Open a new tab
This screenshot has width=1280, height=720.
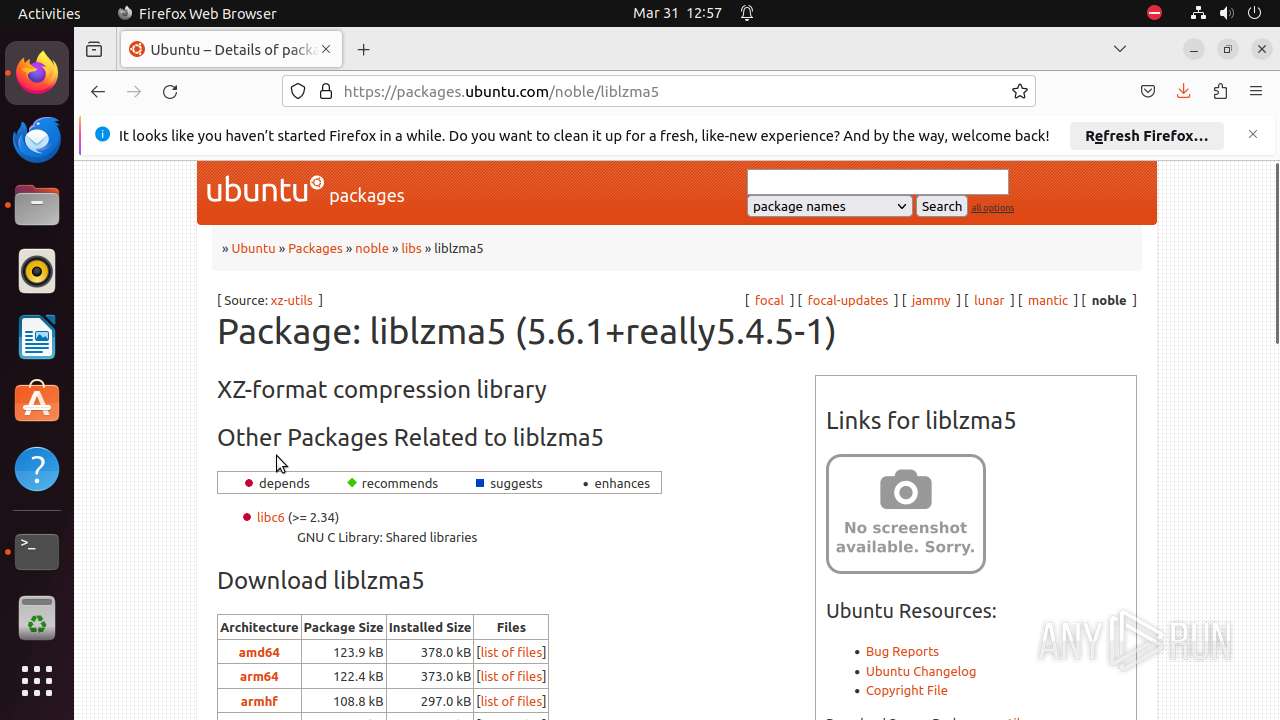(364, 49)
